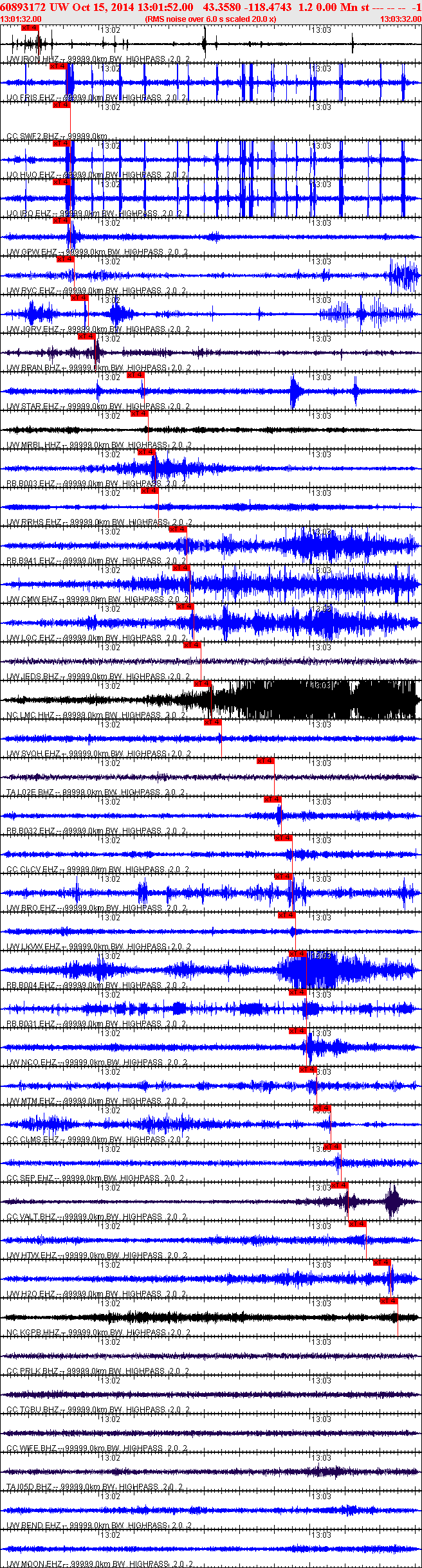Select the xT 4 pick on CC CLCV trace
Image resolution: width=422 pixels, height=1568 pixels.
click(x=283, y=838)
